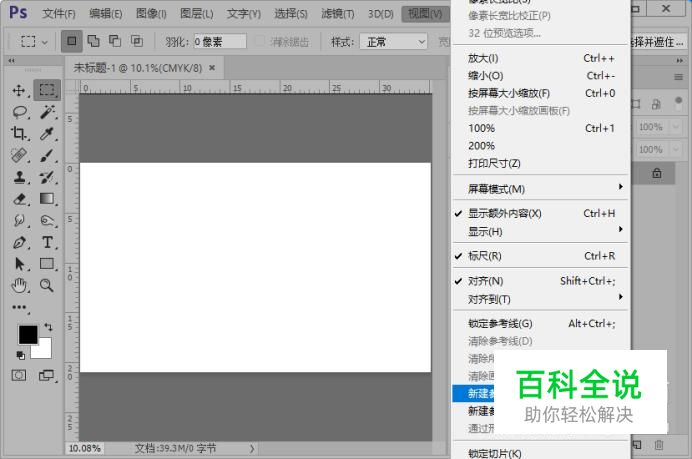
Task: Select the Clone Stamp tool
Action: coord(19,177)
